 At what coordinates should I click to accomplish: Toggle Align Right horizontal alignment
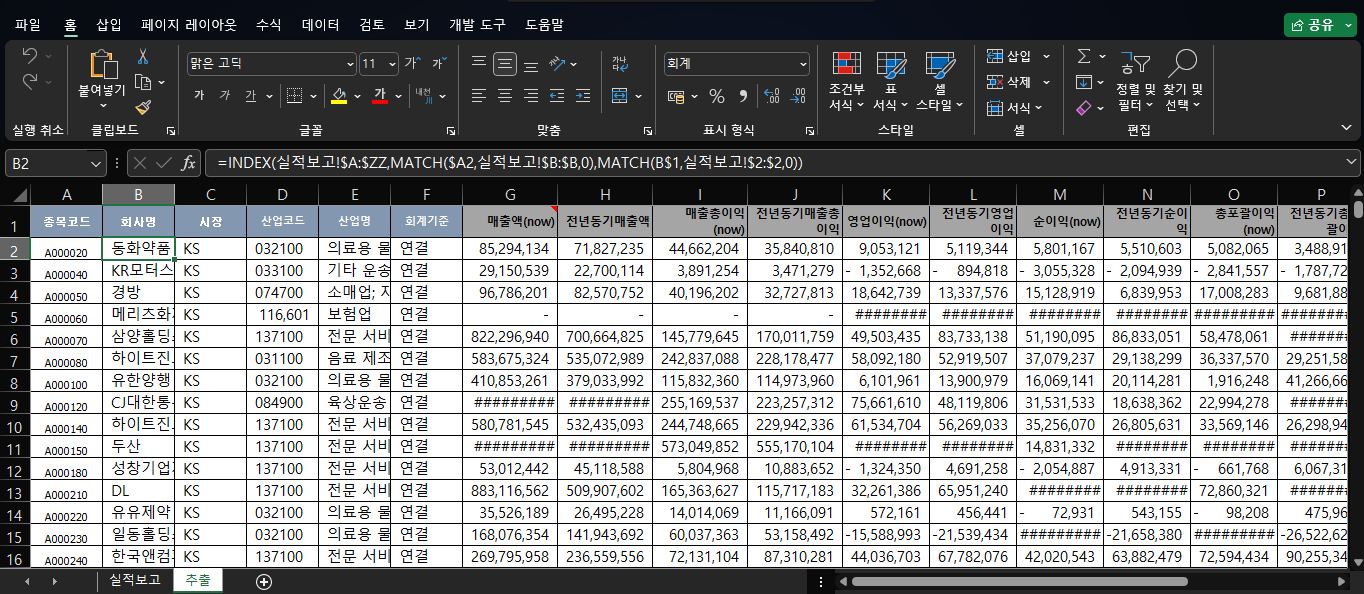point(531,96)
